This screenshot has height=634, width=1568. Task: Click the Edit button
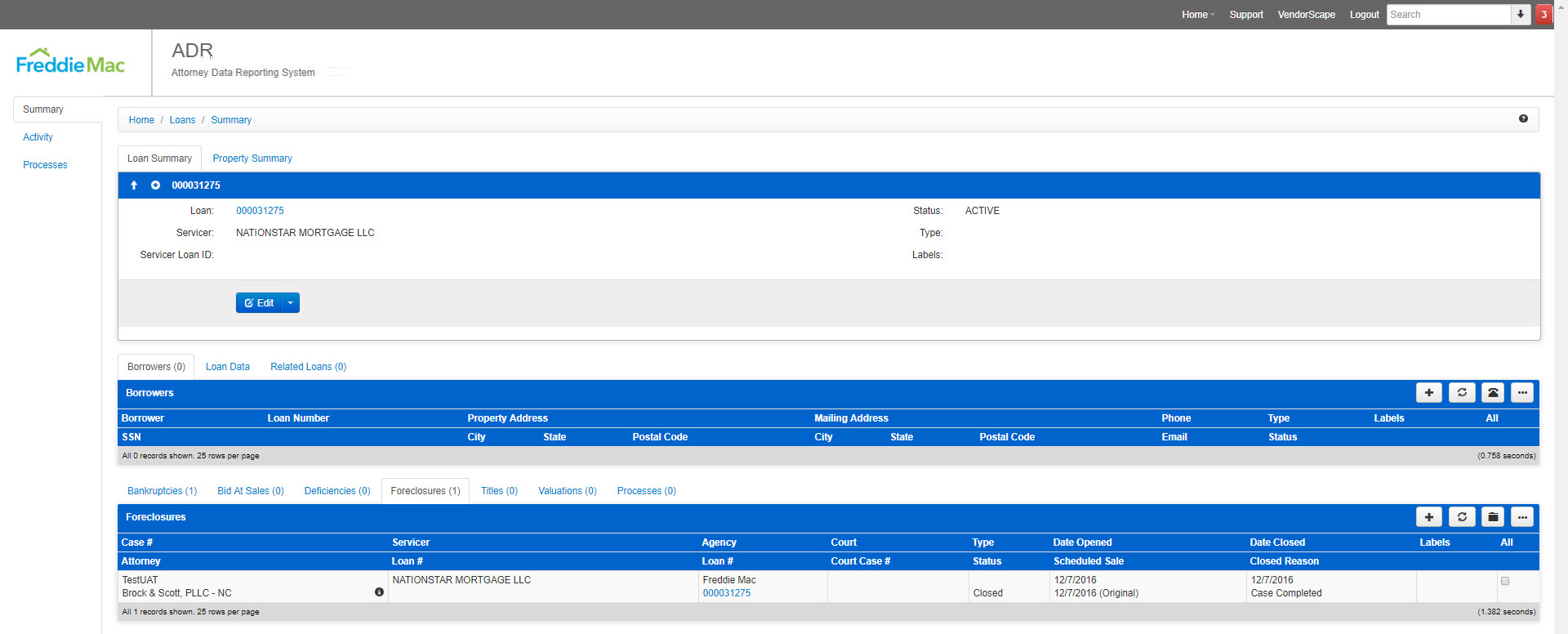259,303
